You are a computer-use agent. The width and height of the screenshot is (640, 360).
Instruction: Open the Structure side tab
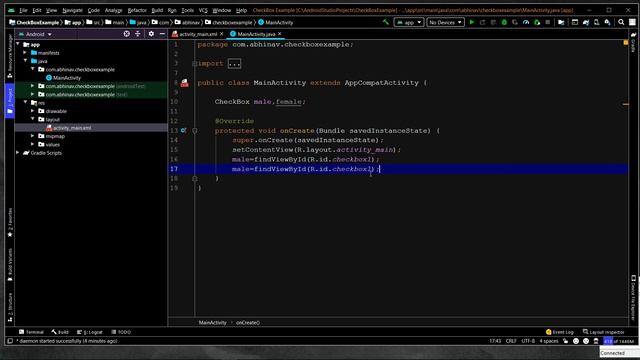tap(10, 307)
